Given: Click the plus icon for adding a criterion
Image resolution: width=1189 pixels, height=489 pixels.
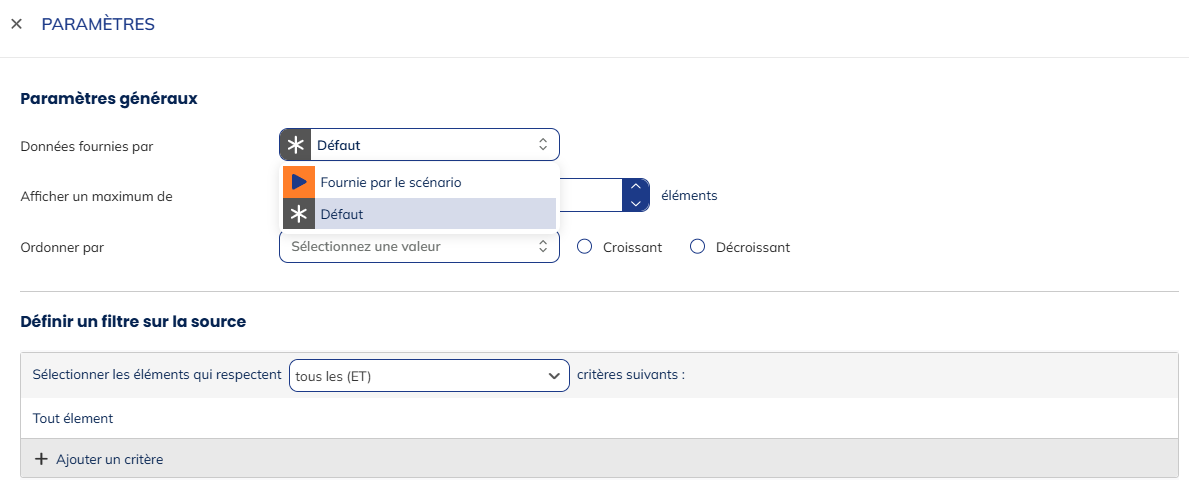Looking at the screenshot, I should [41, 459].
